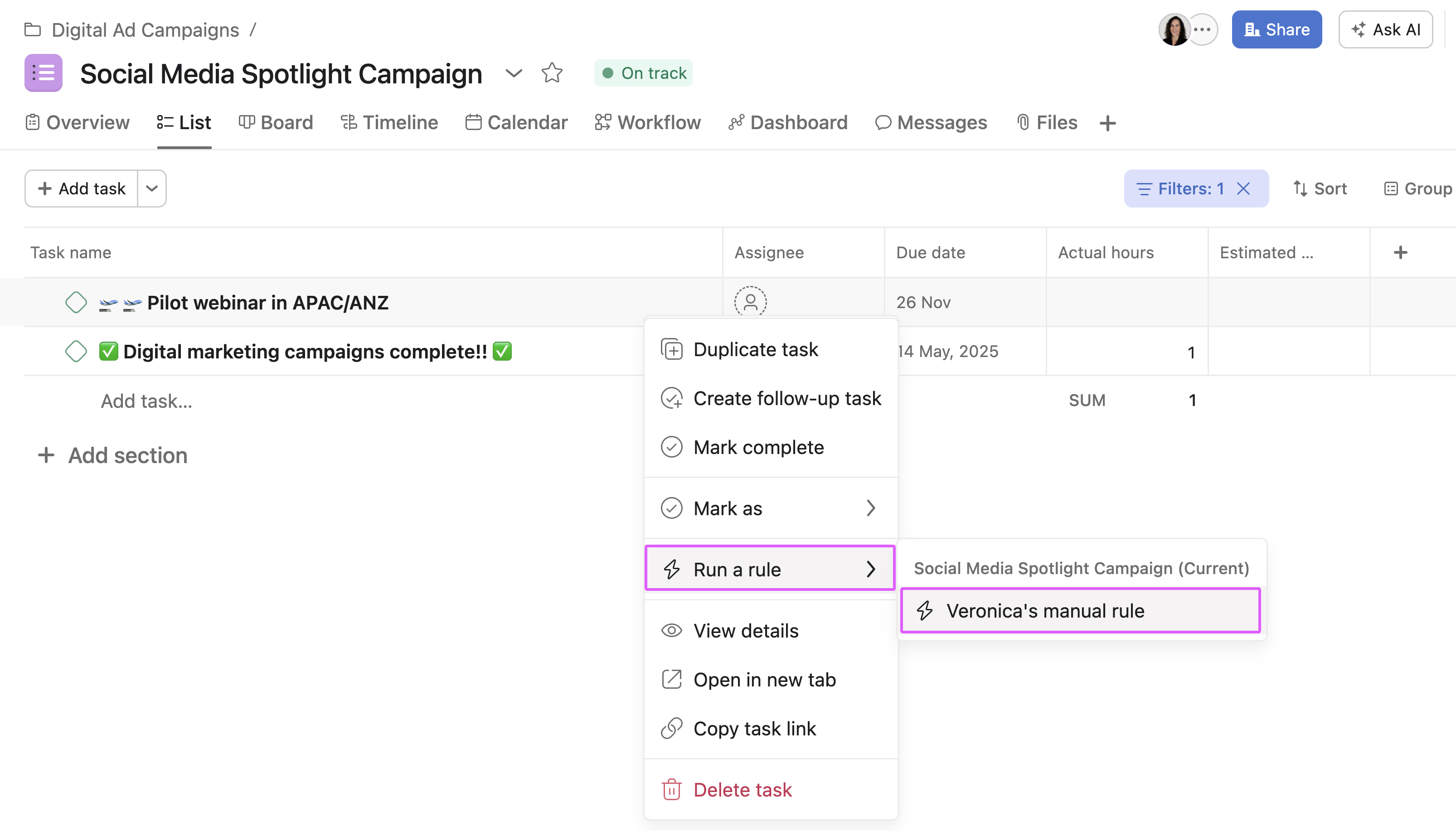This screenshot has height=831, width=1456.
Task: Click the Share button
Action: click(x=1276, y=29)
